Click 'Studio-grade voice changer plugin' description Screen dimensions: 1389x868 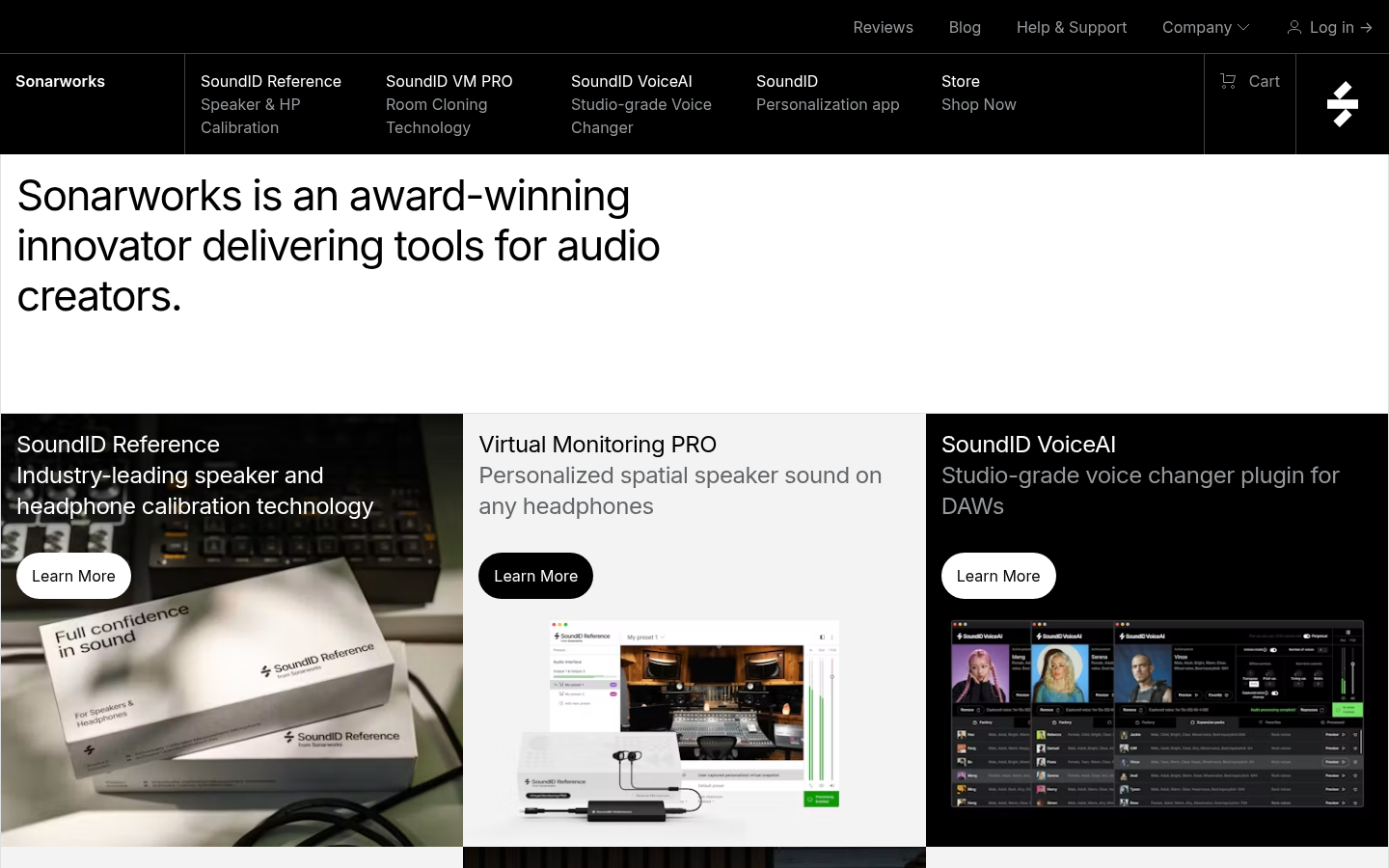coord(1140,491)
